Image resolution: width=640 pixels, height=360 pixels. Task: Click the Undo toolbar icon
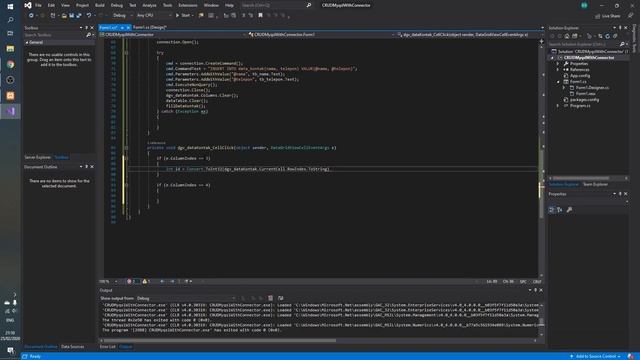tap(89, 16)
